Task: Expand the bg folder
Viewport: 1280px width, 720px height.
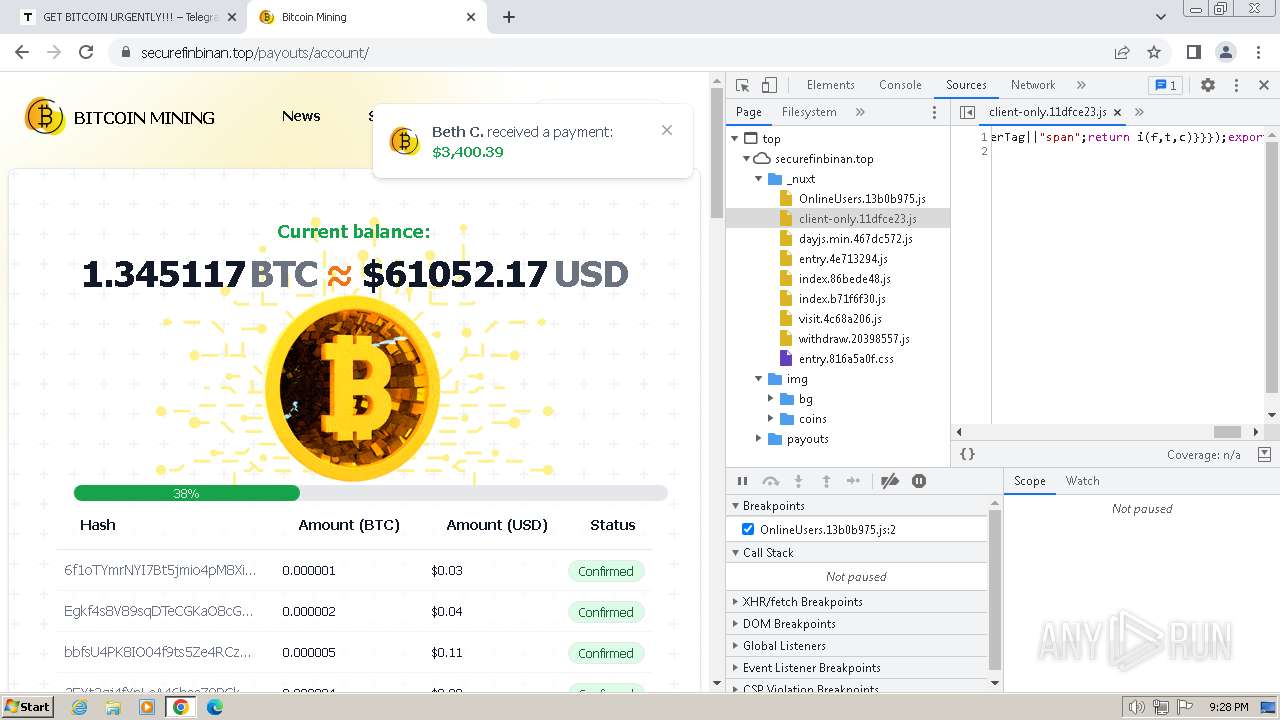Action: click(771, 399)
